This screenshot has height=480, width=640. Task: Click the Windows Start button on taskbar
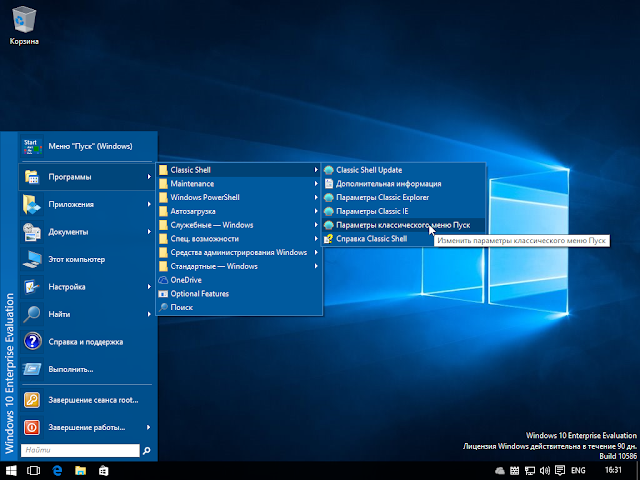11,471
